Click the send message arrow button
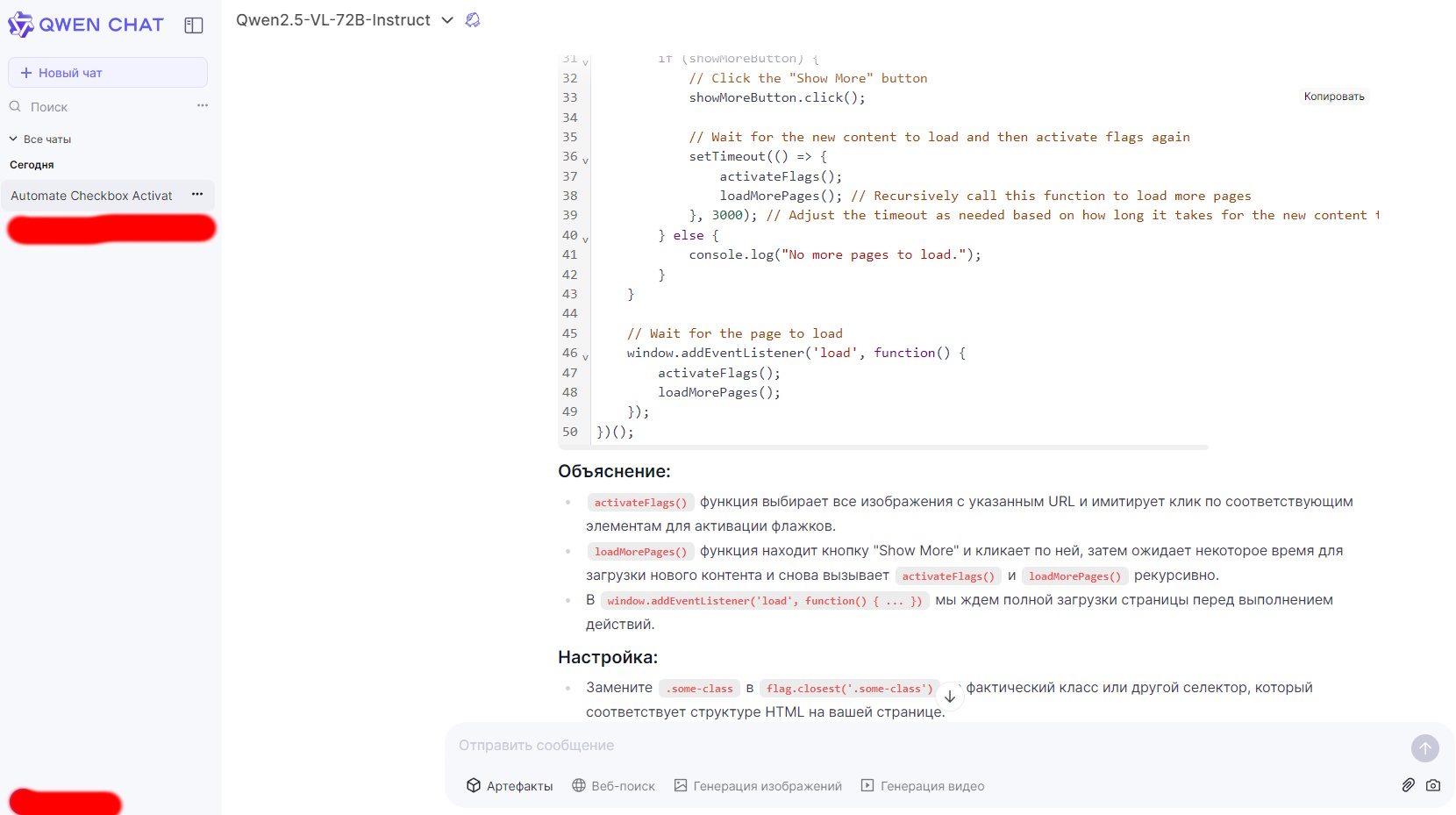1456x815 pixels. [x=1425, y=748]
